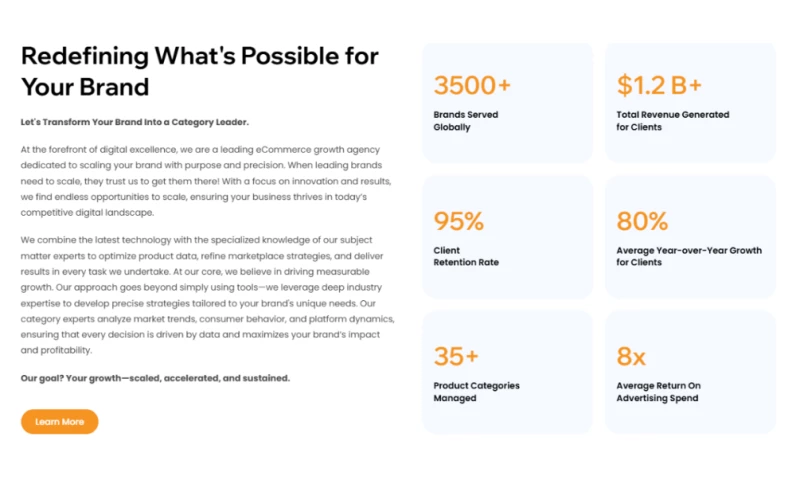Viewport: 800px width, 480px height.
Task: Select the 'Product Categories Managed' label
Action: point(476,392)
